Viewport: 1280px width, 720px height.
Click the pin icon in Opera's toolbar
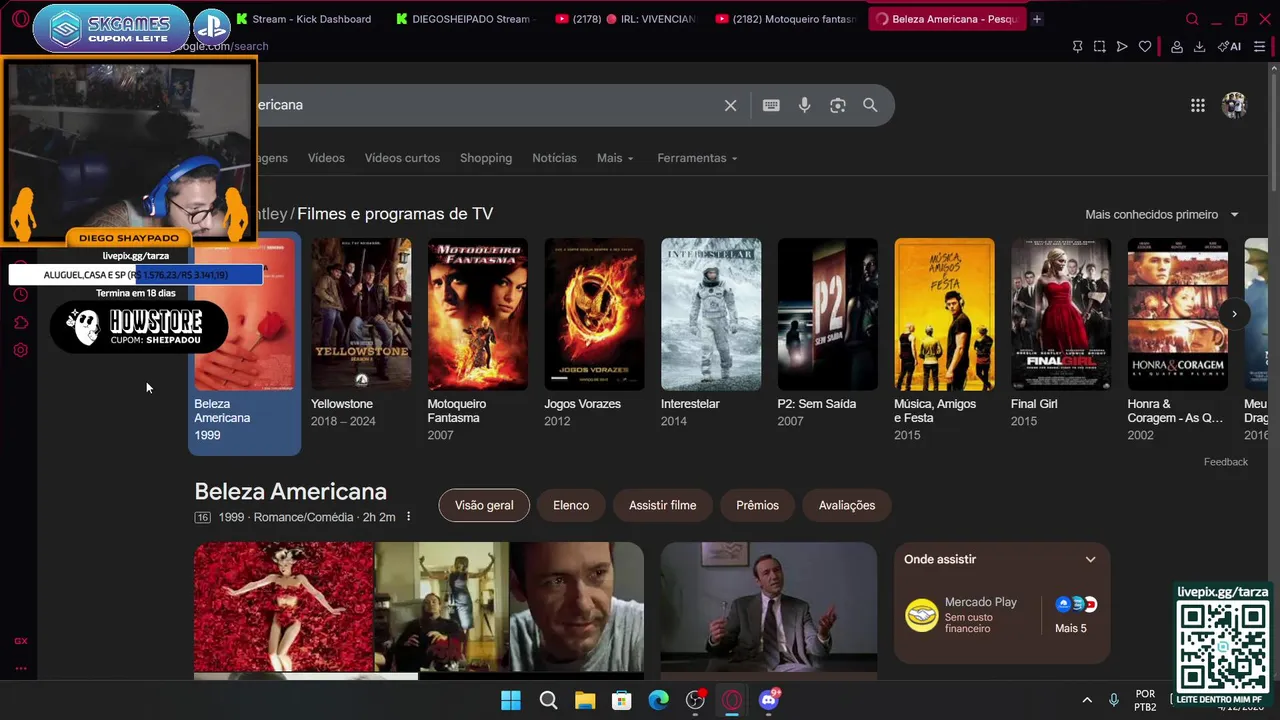point(1077,46)
